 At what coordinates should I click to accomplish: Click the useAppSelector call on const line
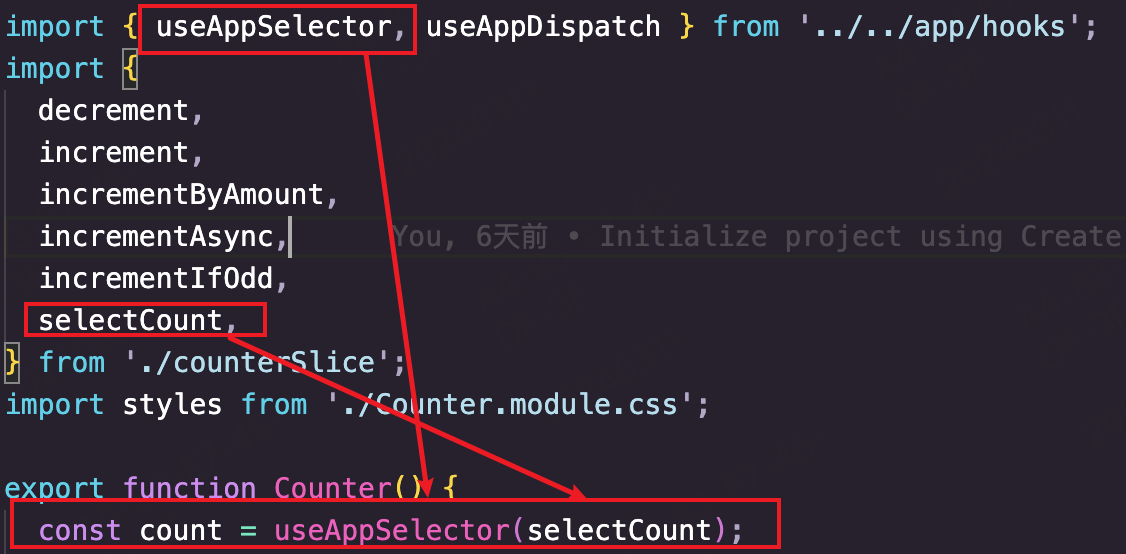[x=391, y=530]
